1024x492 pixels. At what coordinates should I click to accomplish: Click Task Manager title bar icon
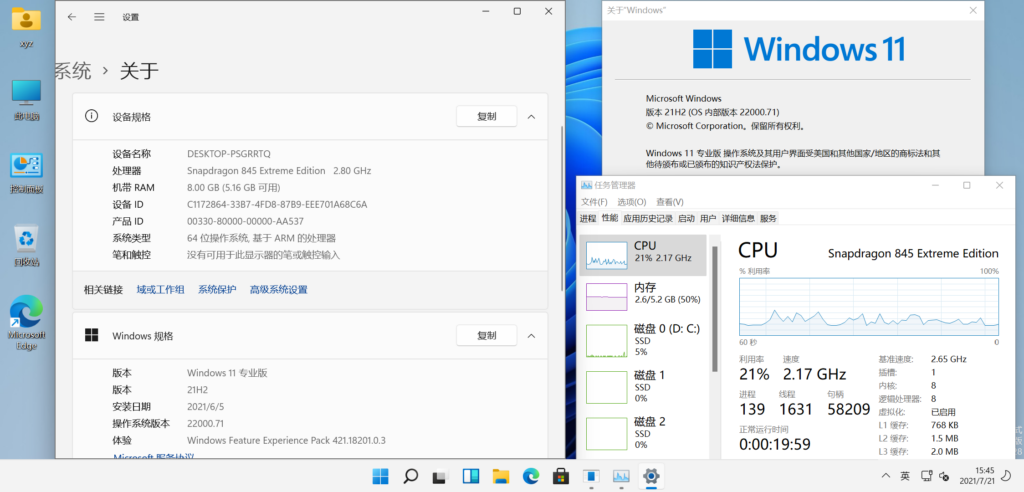[586, 186]
